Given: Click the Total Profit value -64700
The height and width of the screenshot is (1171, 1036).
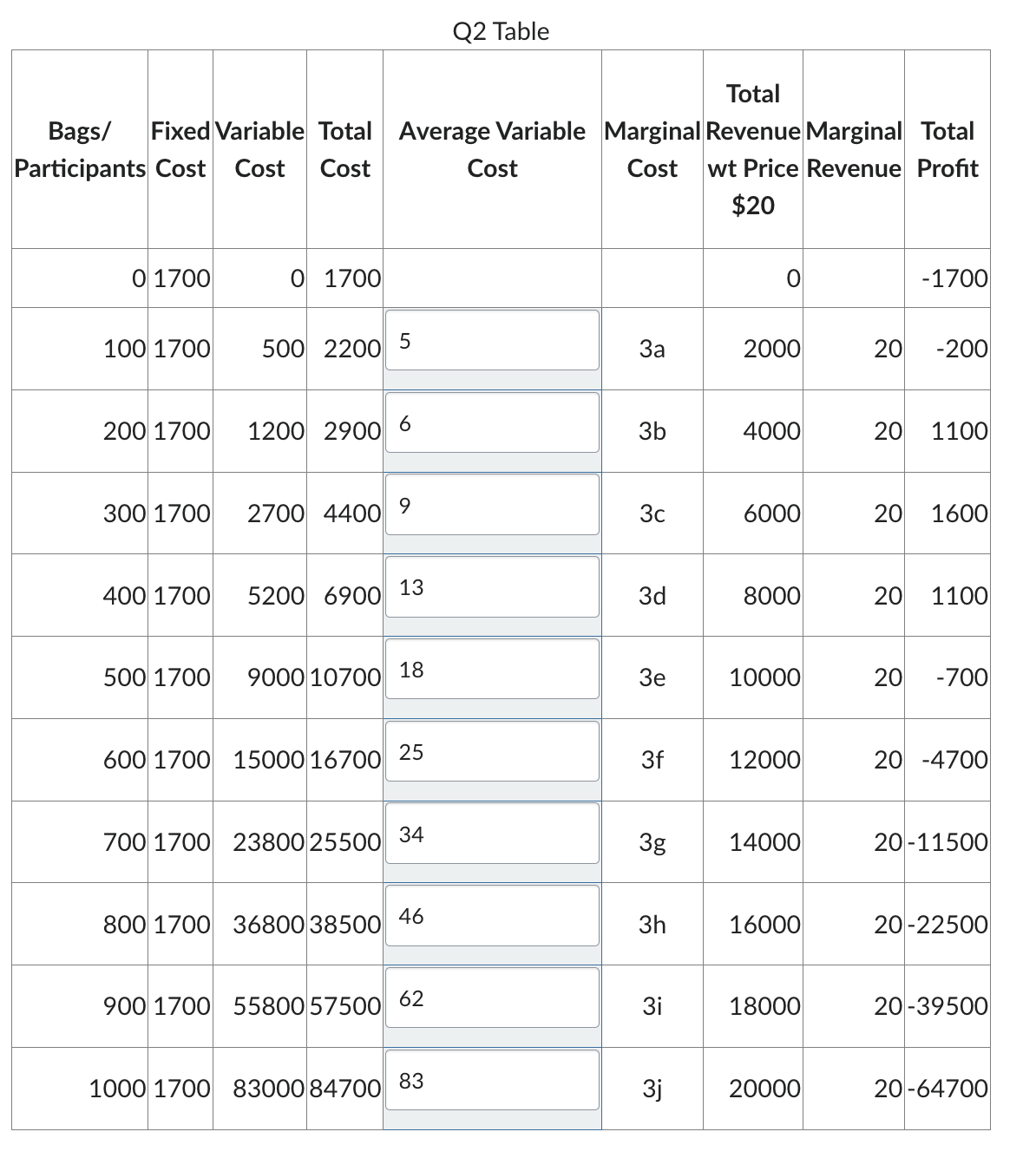Looking at the screenshot, I should coord(948,1089).
